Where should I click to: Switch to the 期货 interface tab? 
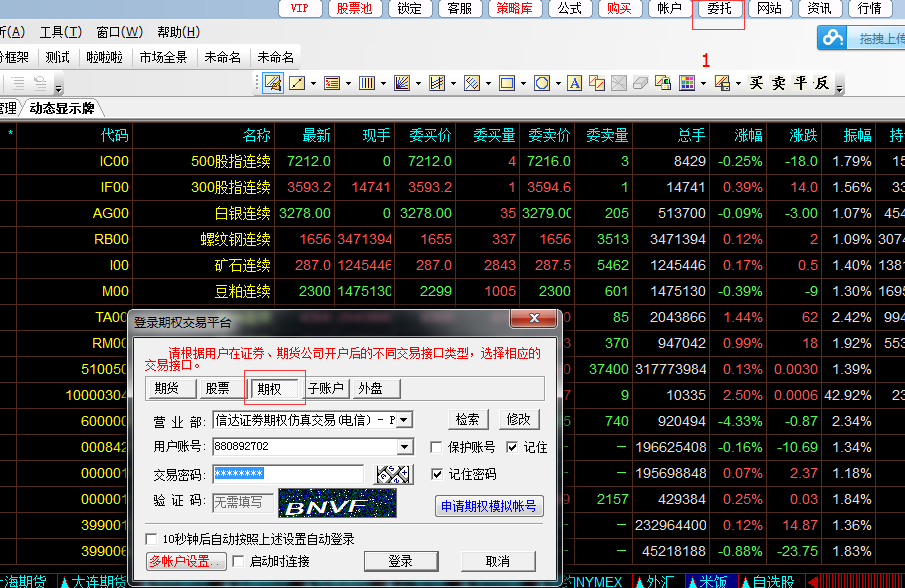167,388
